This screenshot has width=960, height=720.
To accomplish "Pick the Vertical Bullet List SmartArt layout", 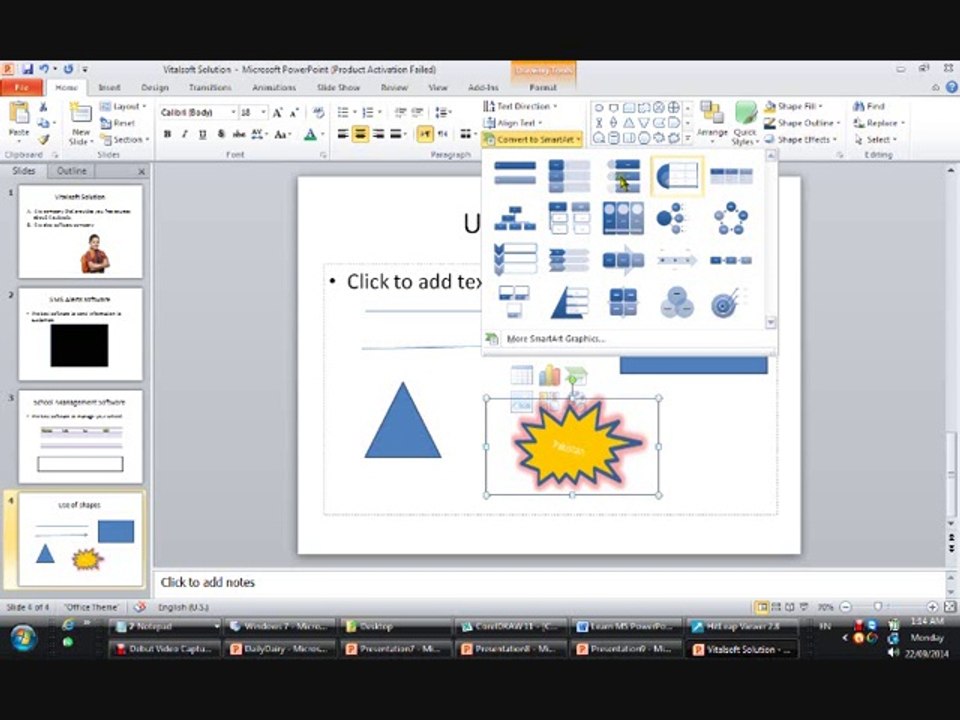I will (515, 174).
